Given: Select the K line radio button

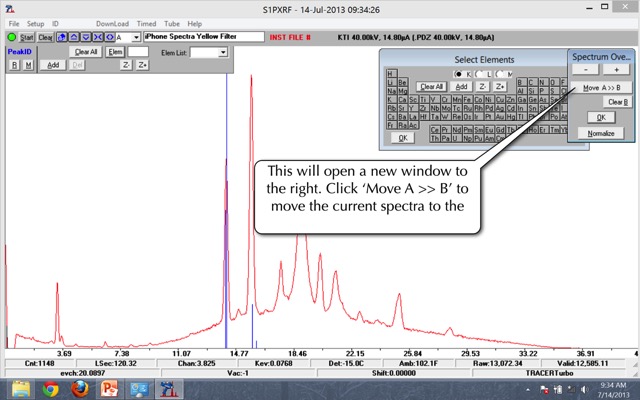Looking at the screenshot, I should click(x=458, y=74).
